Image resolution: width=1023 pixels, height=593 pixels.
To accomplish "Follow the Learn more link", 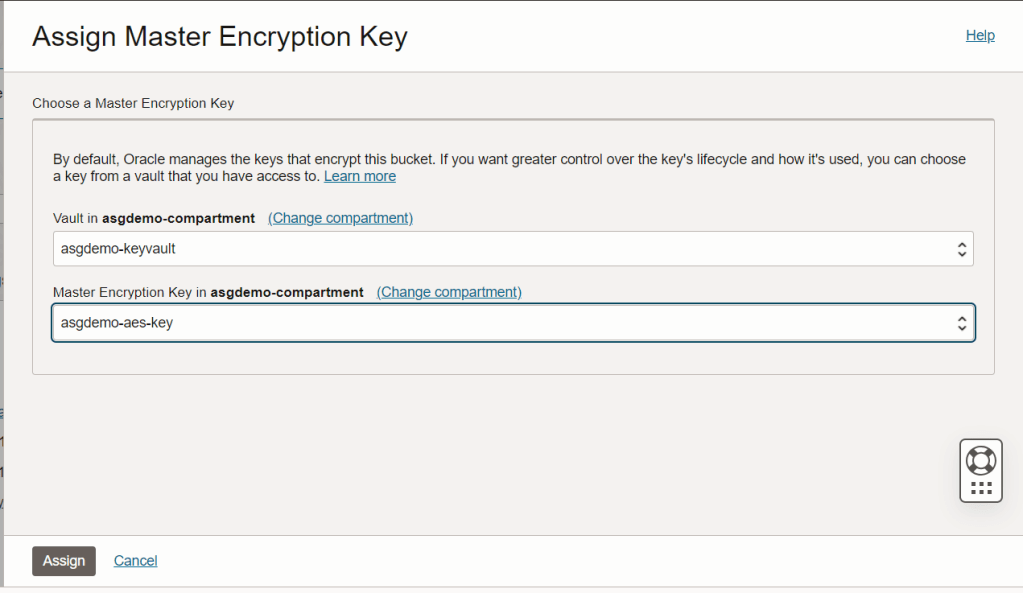I will tap(360, 176).
